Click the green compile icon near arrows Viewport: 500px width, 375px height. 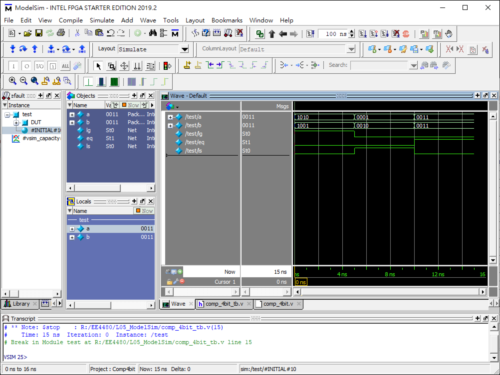click(x=260, y=34)
